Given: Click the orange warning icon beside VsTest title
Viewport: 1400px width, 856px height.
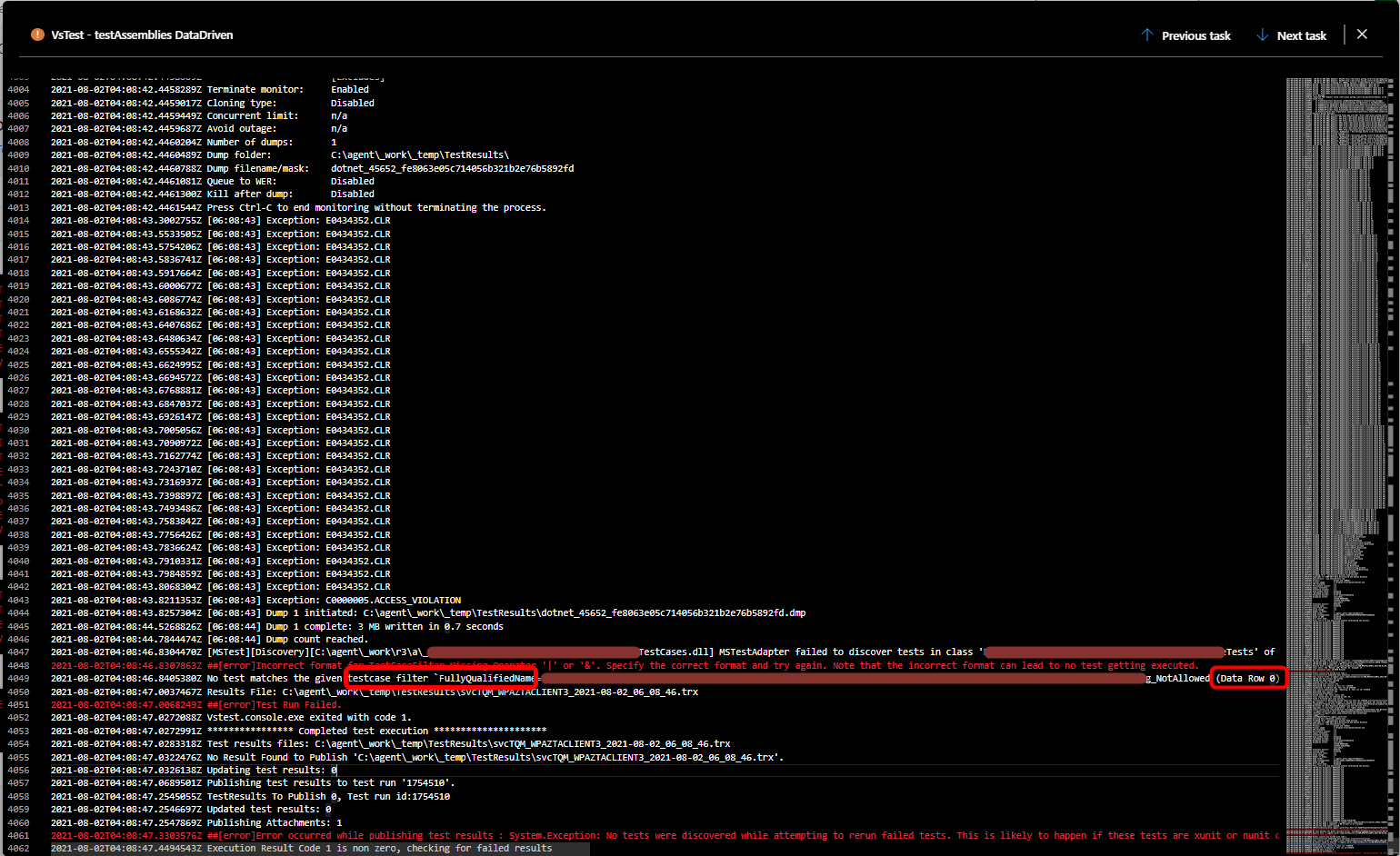Looking at the screenshot, I should click(x=37, y=35).
